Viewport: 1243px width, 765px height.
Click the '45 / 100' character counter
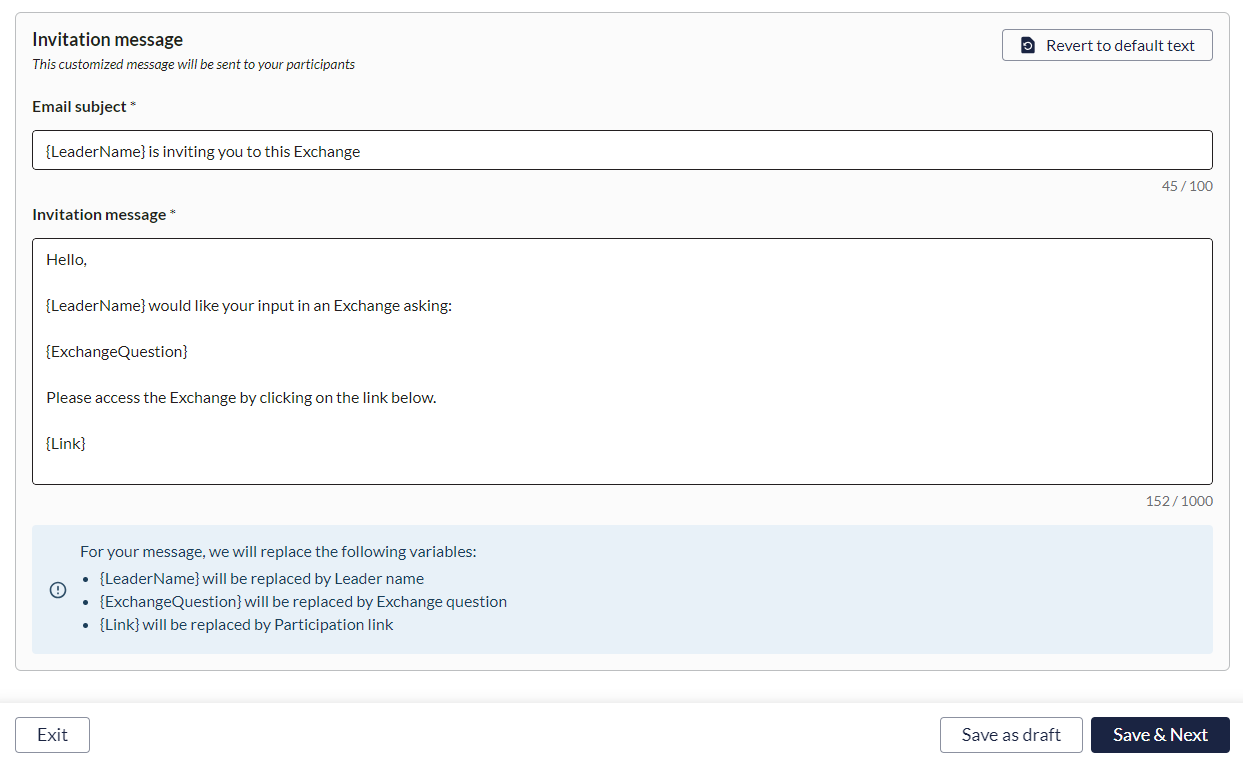[x=1187, y=186]
